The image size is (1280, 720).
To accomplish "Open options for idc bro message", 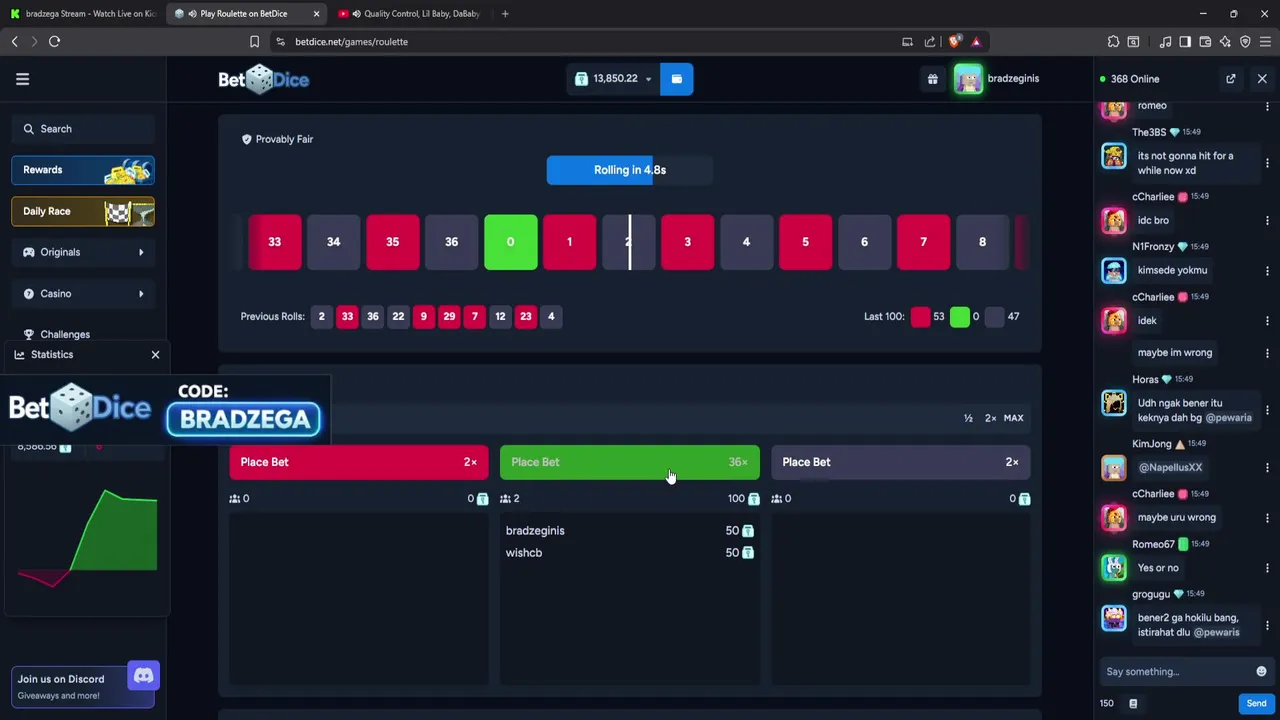I will (x=1267, y=220).
